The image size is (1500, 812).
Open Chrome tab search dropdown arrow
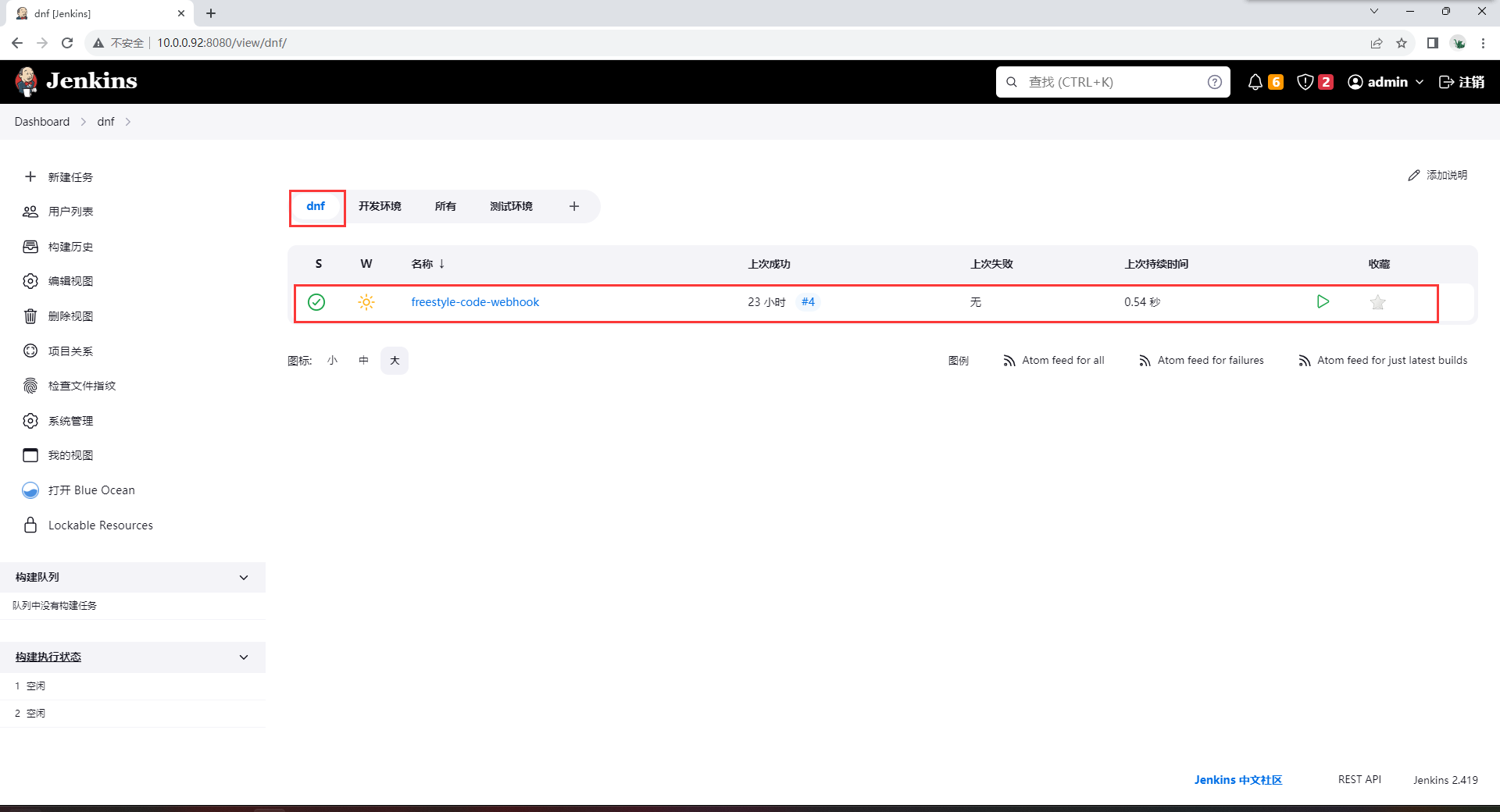point(1374,12)
